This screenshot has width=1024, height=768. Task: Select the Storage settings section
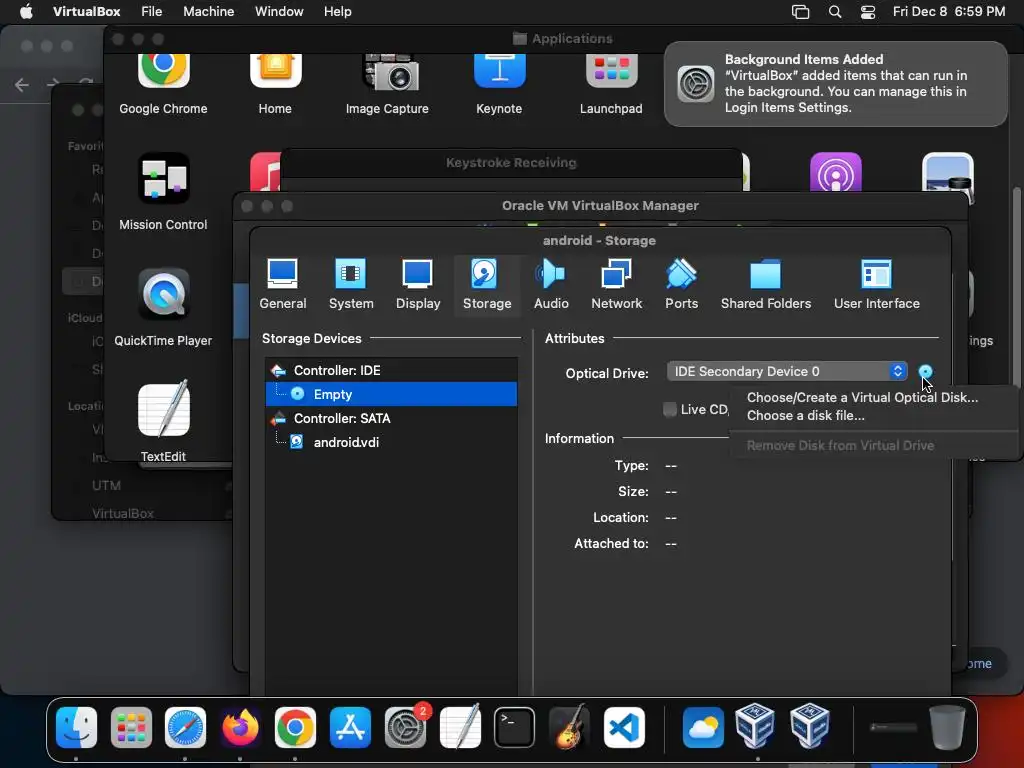coord(487,285)
